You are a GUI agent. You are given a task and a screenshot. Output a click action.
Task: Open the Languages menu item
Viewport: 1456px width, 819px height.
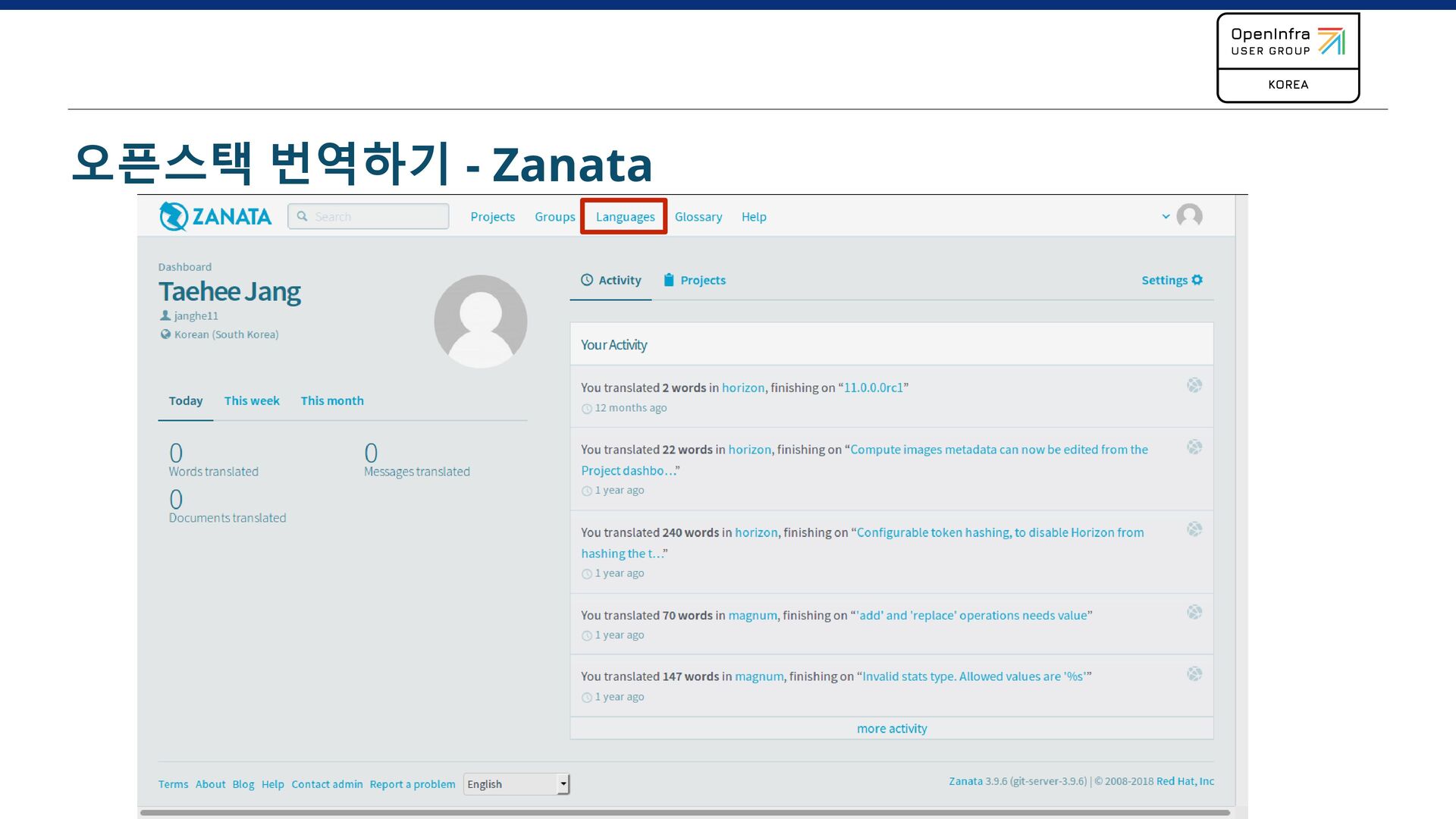point(625,217)
